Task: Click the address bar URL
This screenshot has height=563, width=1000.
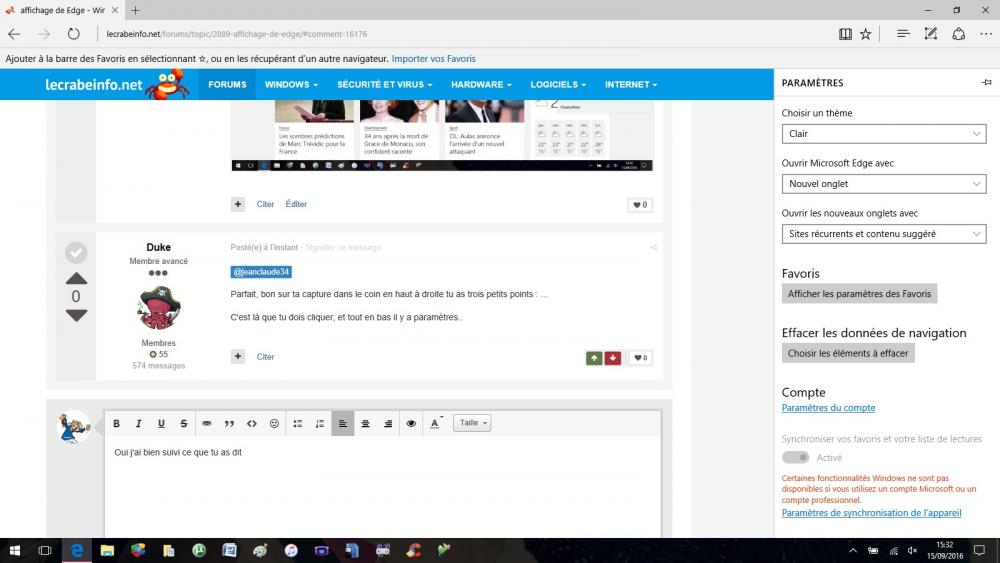Action: coord(237,34)
